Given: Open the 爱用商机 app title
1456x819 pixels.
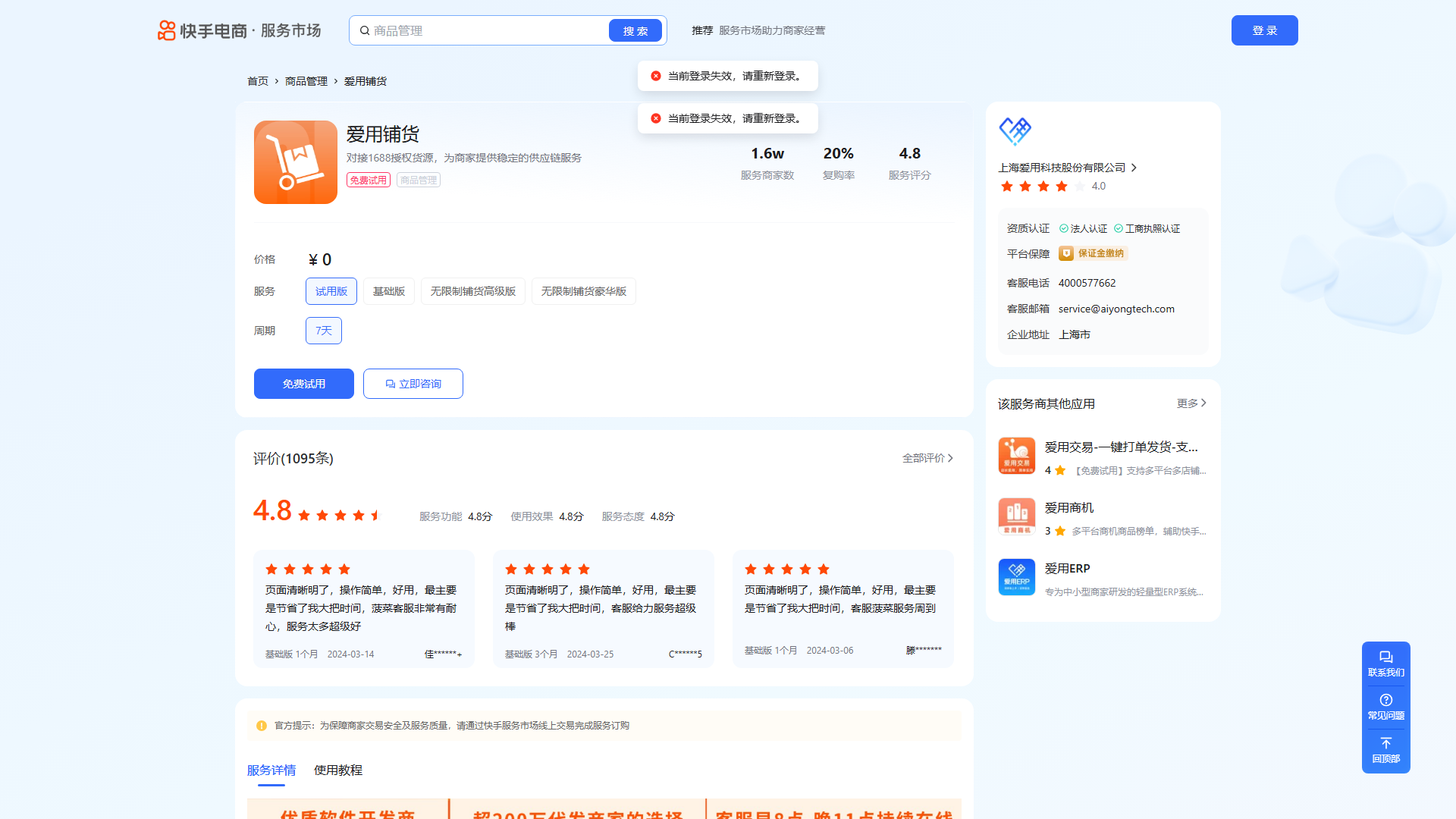Looking at the screenshot, I should pyautogui.click(x=1069, y=507).
